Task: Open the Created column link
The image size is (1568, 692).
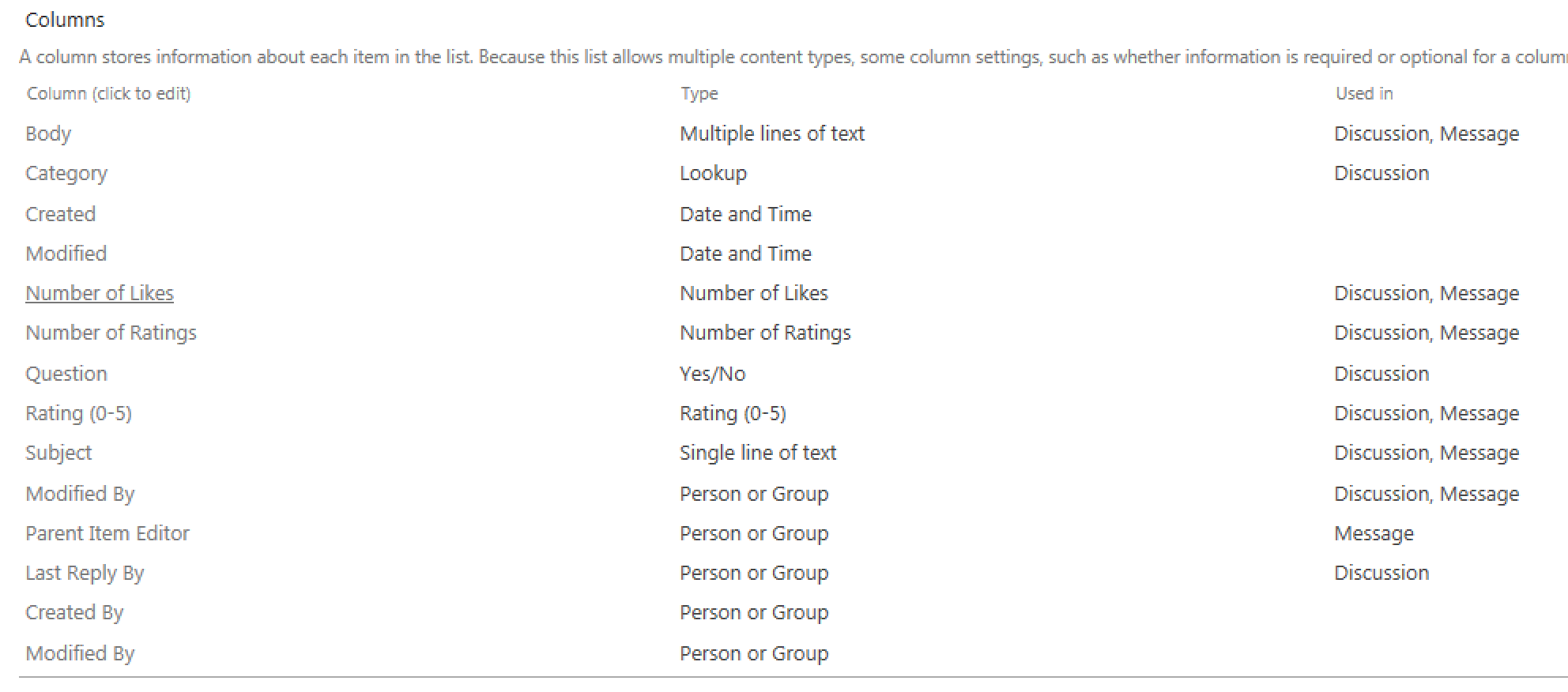Action: pyautogui.click(x=60, y=214)
